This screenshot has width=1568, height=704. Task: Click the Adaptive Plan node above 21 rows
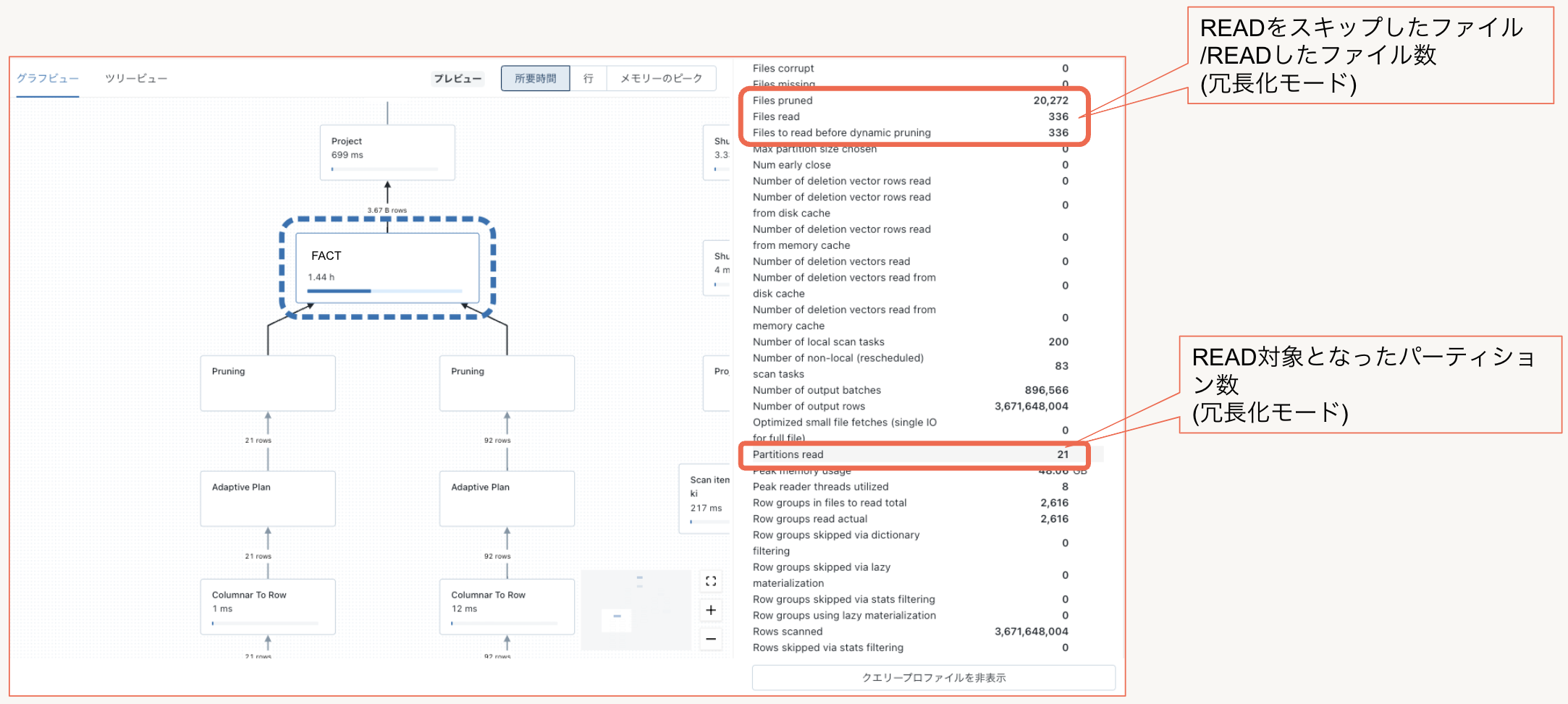point(267,498)
